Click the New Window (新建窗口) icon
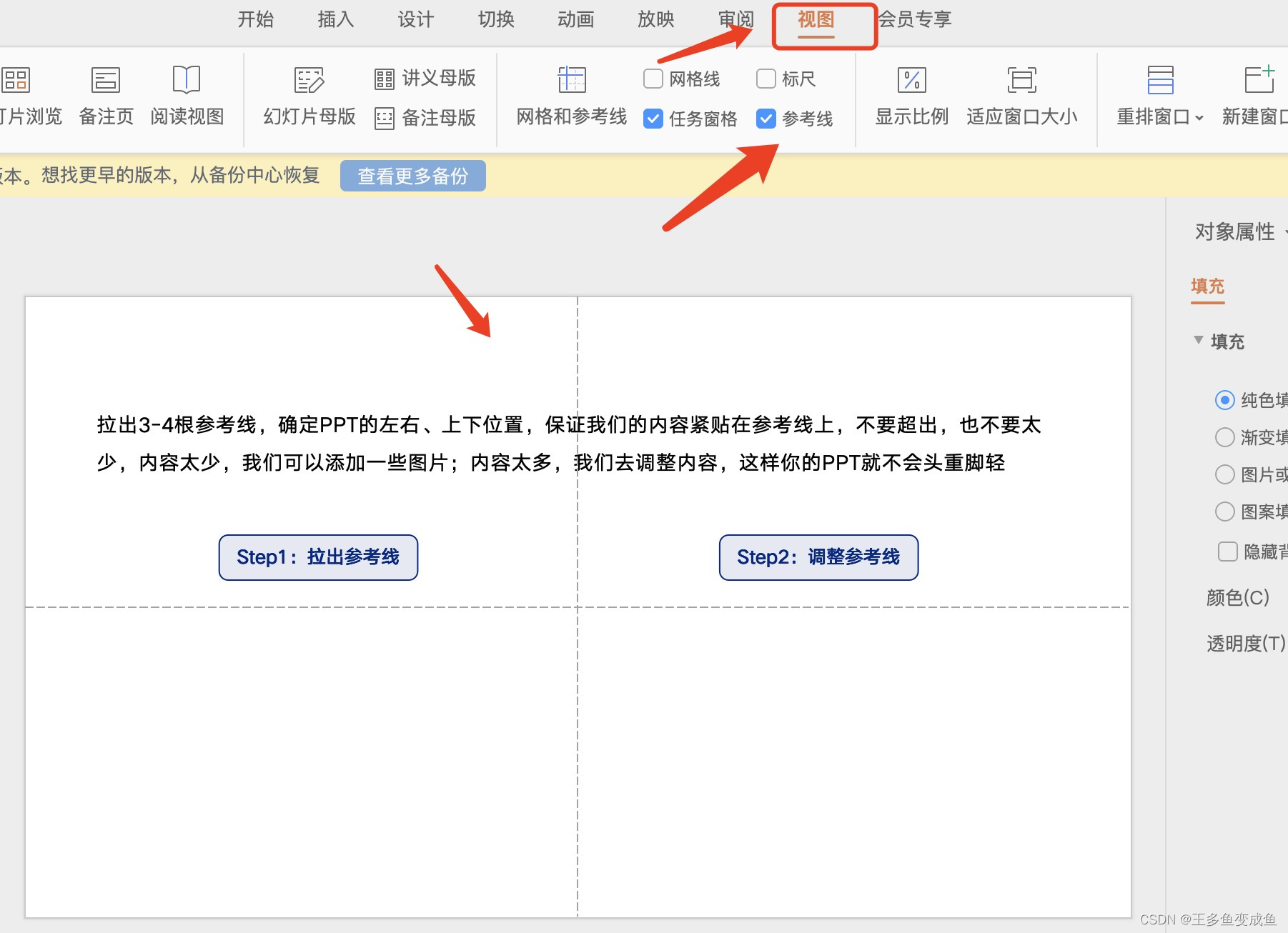The width and height of the screenshot is (1288, 933). [1259, 79]
